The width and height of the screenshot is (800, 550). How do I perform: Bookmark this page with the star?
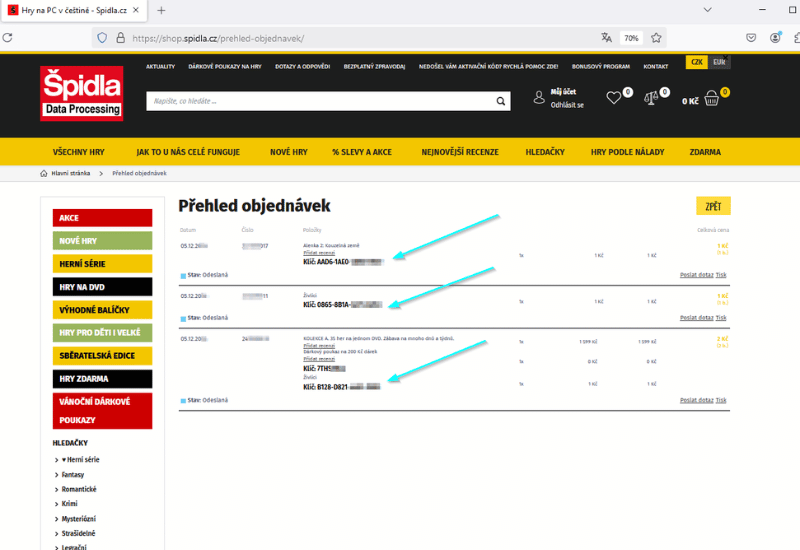(656, 38)
